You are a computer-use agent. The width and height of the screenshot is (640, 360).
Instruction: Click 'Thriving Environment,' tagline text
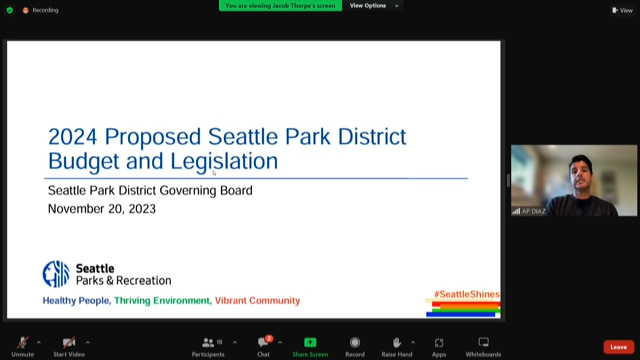coord(163,301)
